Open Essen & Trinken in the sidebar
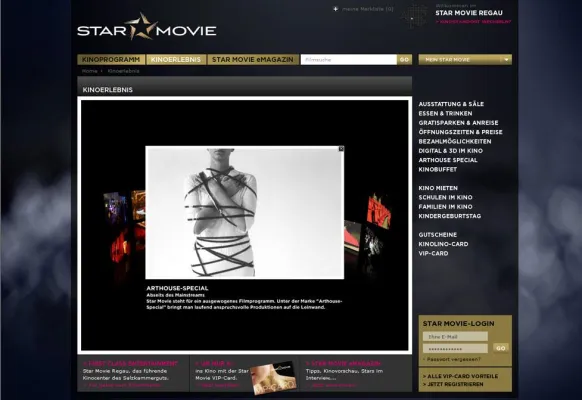 (445, 114)
